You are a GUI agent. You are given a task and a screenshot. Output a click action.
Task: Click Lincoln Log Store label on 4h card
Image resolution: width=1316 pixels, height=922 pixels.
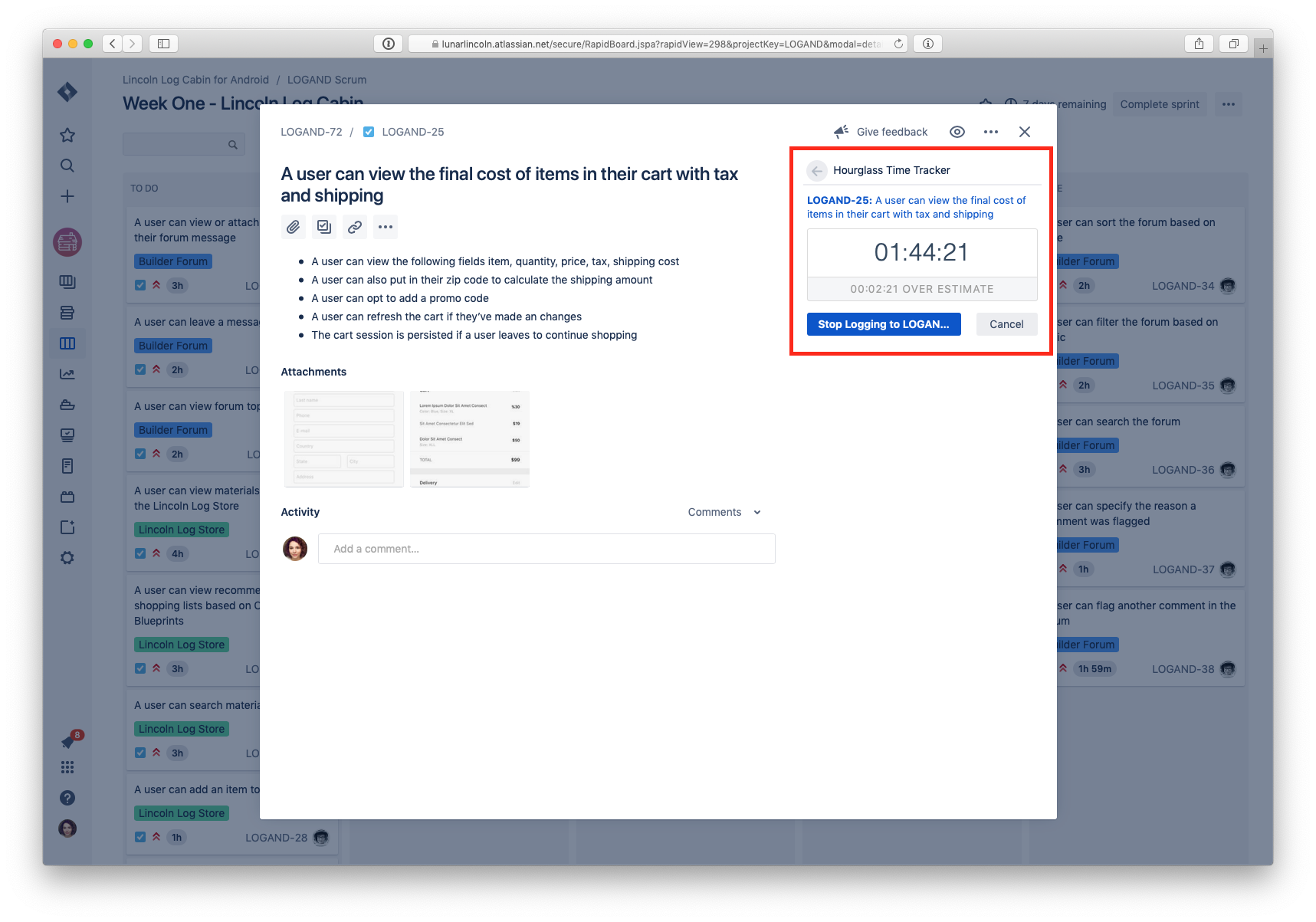point(182,530)
